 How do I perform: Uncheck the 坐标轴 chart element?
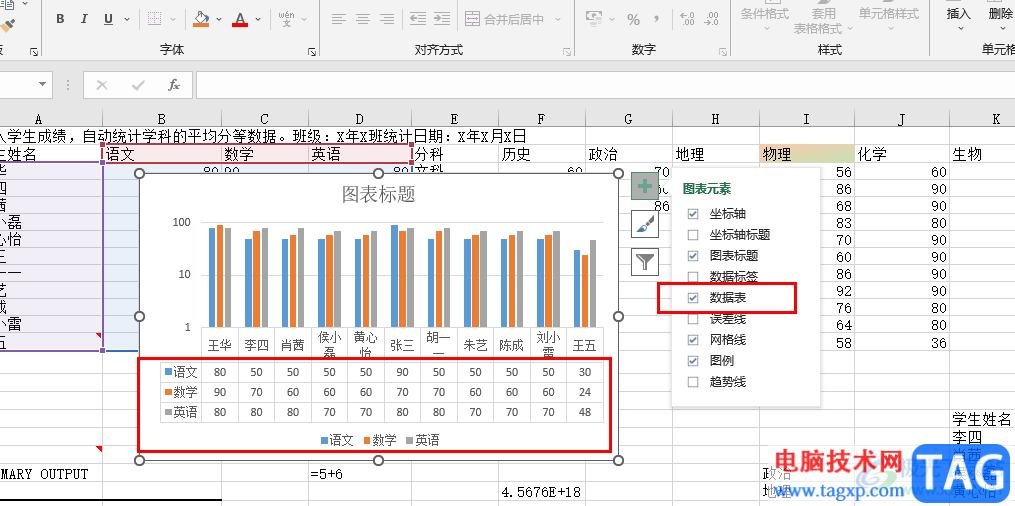pos(693,214)
